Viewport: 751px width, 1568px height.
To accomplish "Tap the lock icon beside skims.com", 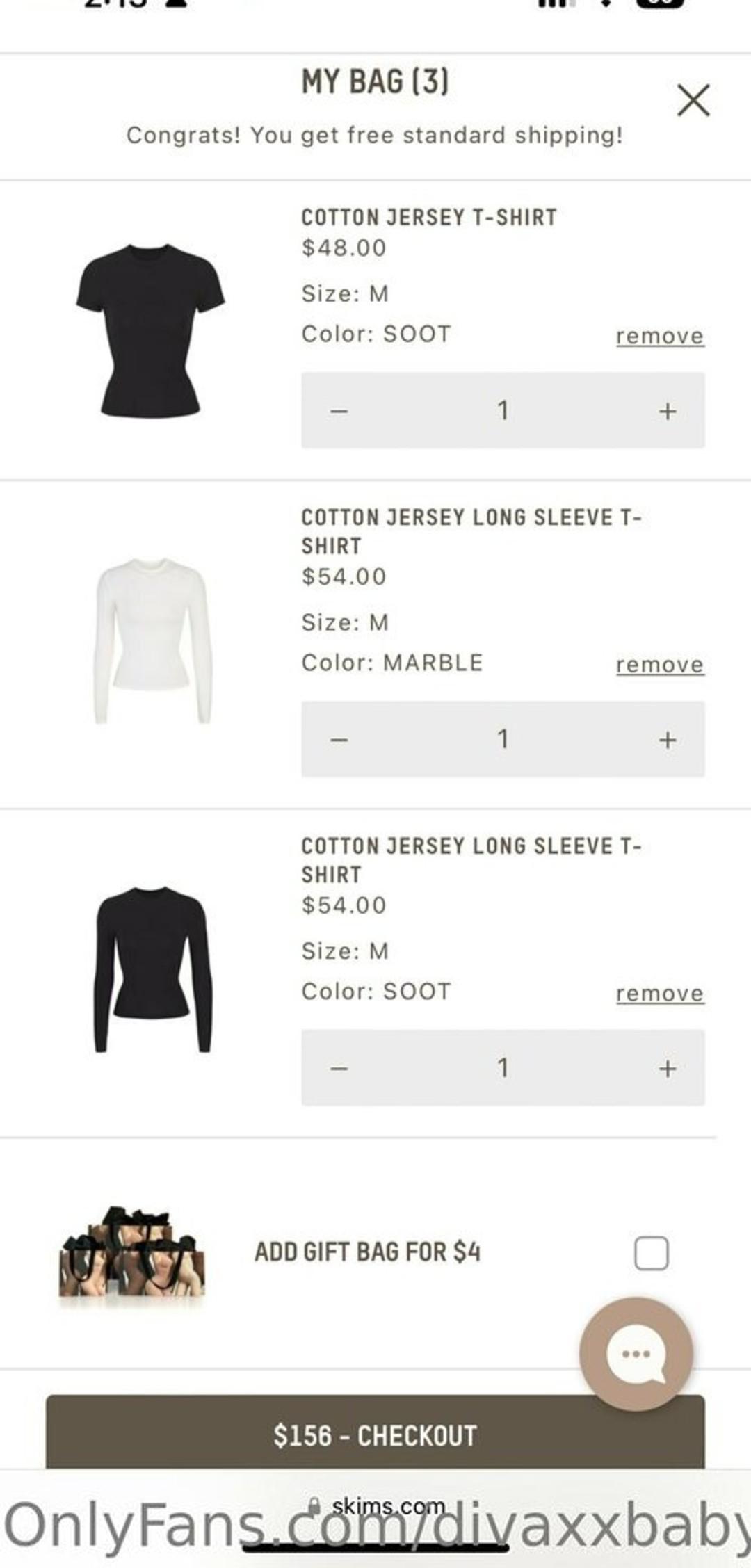I will pyautogui.click(x=314, y=1506).
